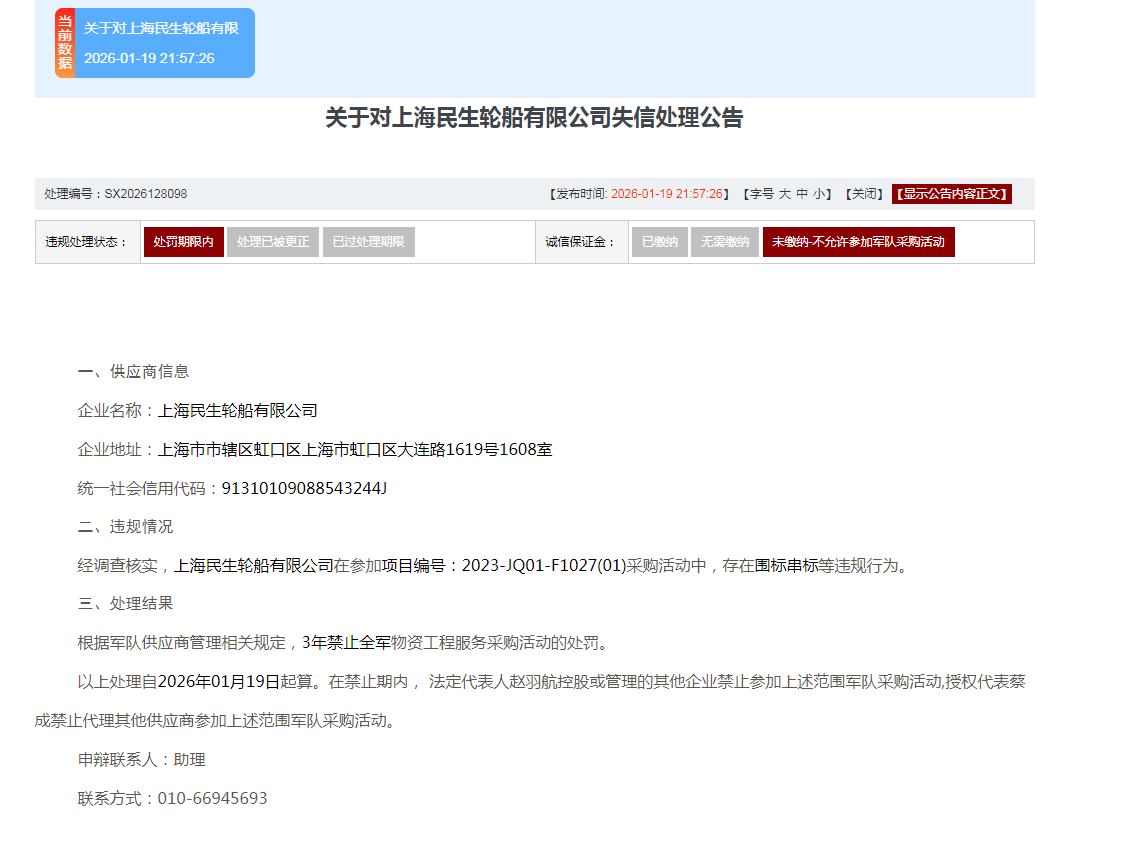Select the 已过处理期限 status
Image resolution: width=1123 pixels, height=847 pixels.
point(368,242)
